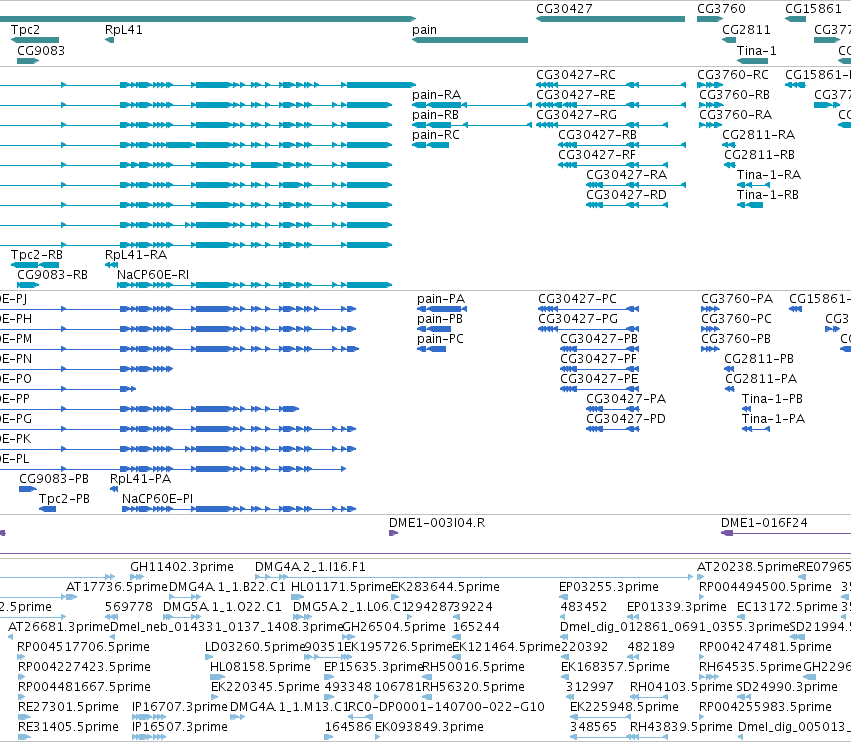Select transcript Tina-1-RB
Viewport: 851px width, 742px height.
pyautogui.click(x=767, y=195)
